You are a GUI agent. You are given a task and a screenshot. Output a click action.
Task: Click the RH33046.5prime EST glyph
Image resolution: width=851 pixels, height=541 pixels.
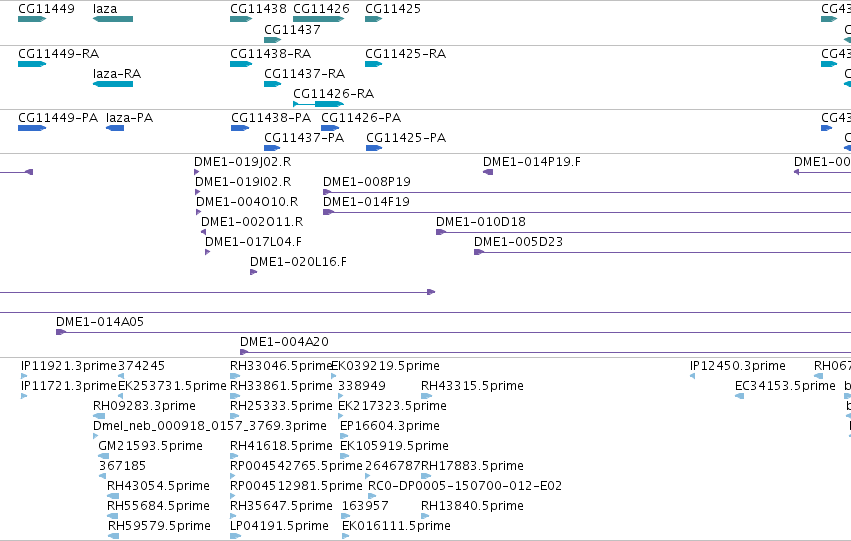pos(235,376)
